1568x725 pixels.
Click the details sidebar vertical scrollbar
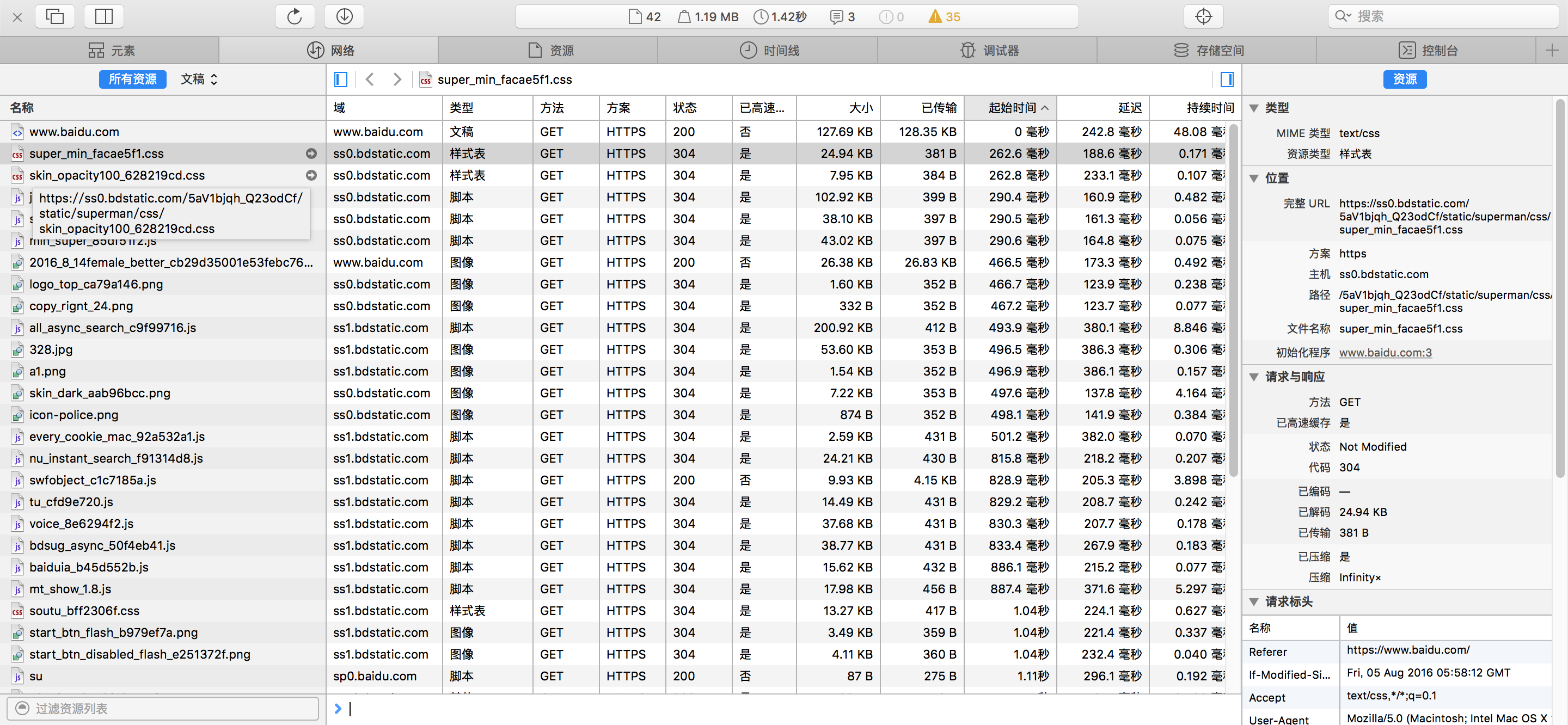coord(1561,289)
